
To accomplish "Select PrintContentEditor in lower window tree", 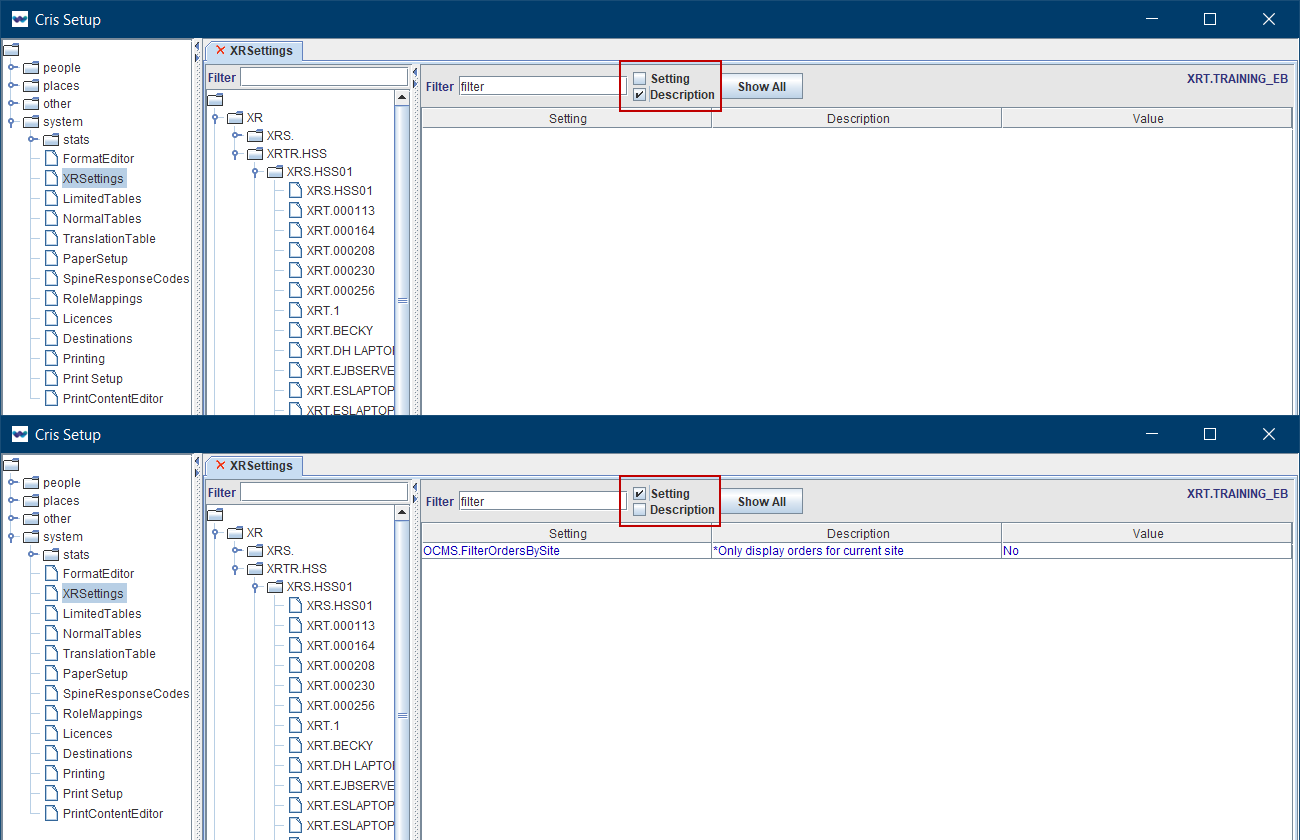I will (x=113, y=813).
